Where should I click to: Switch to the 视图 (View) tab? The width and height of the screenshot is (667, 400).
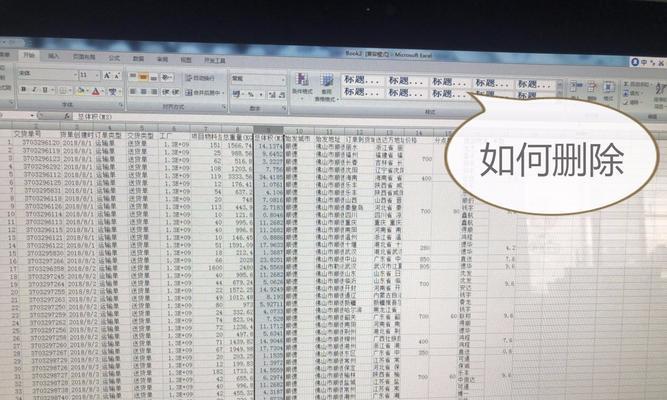point(186,60)
